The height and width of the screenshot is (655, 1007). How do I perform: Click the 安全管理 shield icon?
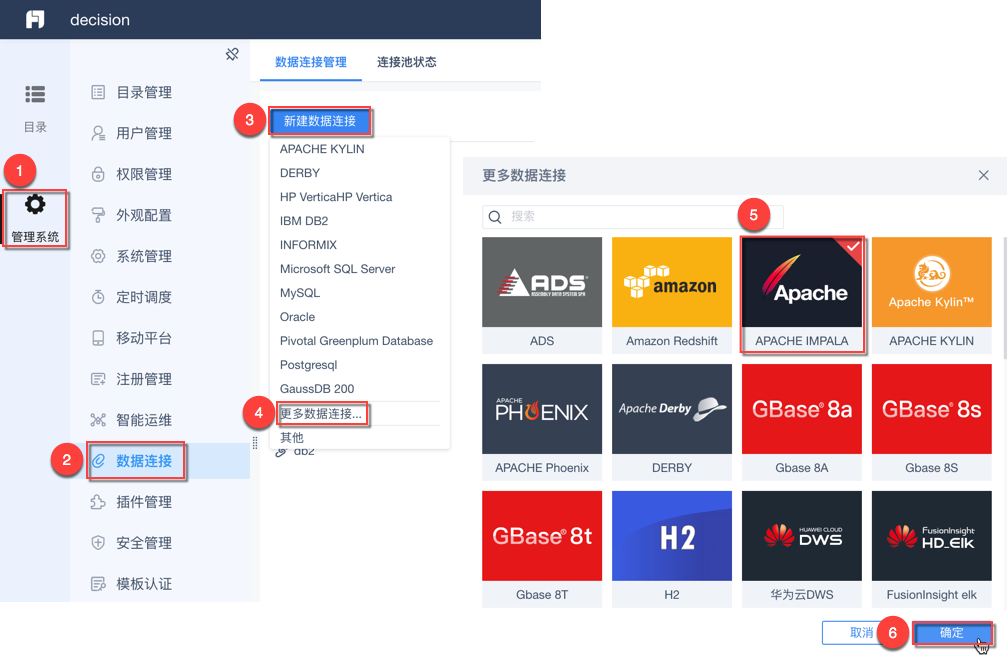(x=98, y=543)
